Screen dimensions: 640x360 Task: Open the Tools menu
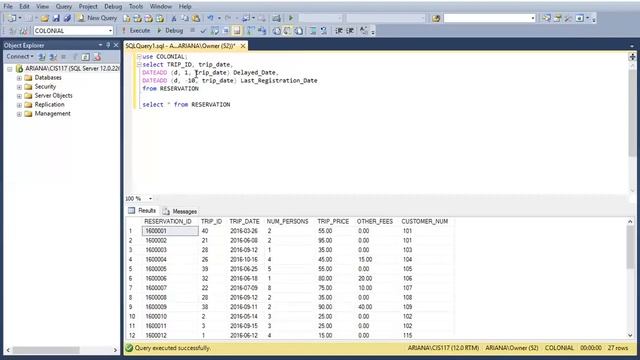pos(136,7)
